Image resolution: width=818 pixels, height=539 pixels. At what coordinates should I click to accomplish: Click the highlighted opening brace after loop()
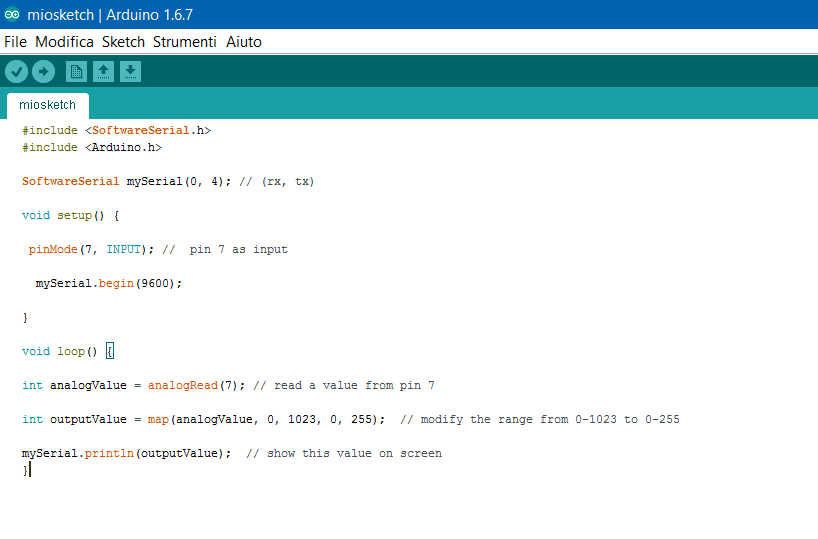(110, 351)
